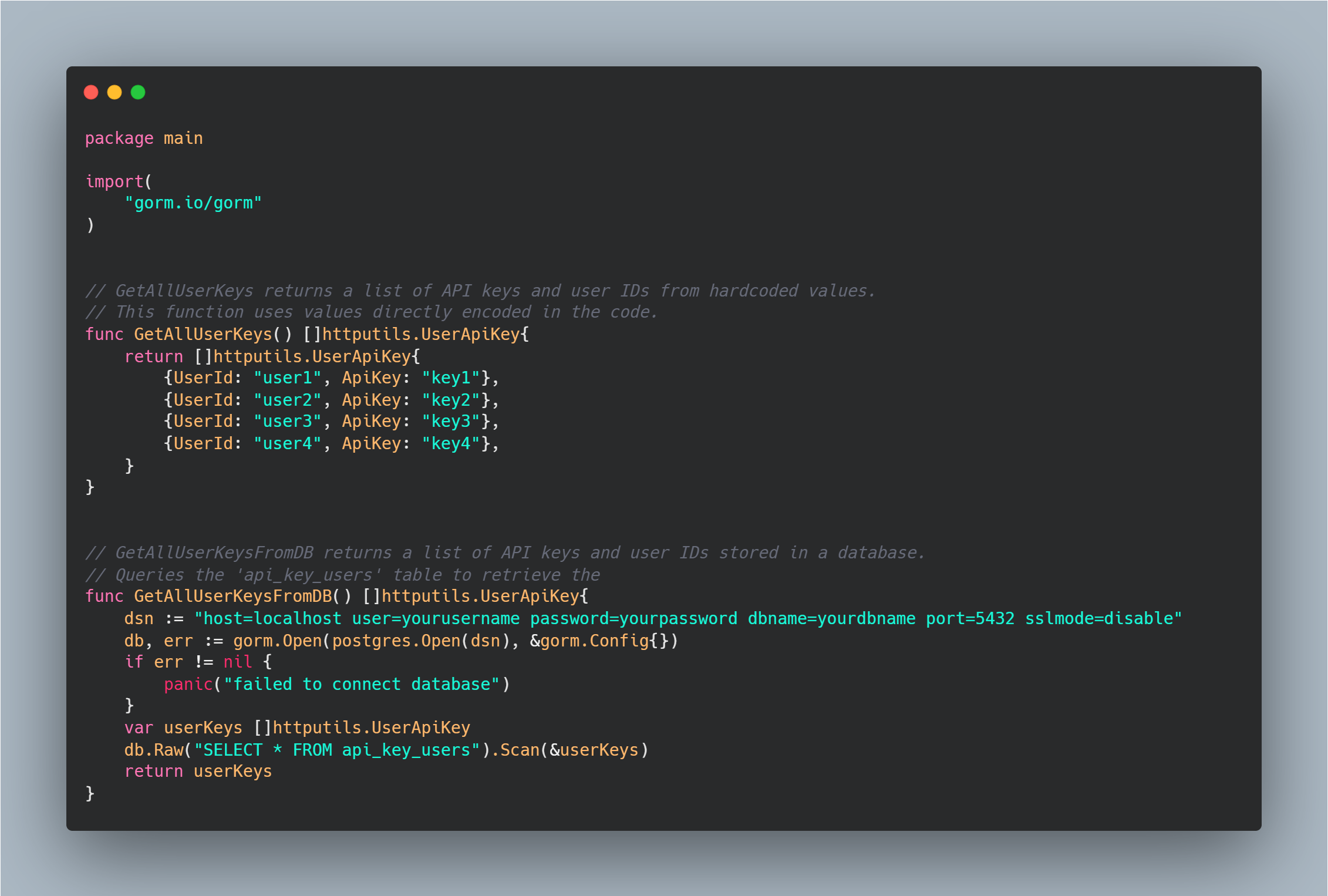Click the "package" keyword on first line
The width and height of the screenshot is (1328, 896).
pos(119,139)
